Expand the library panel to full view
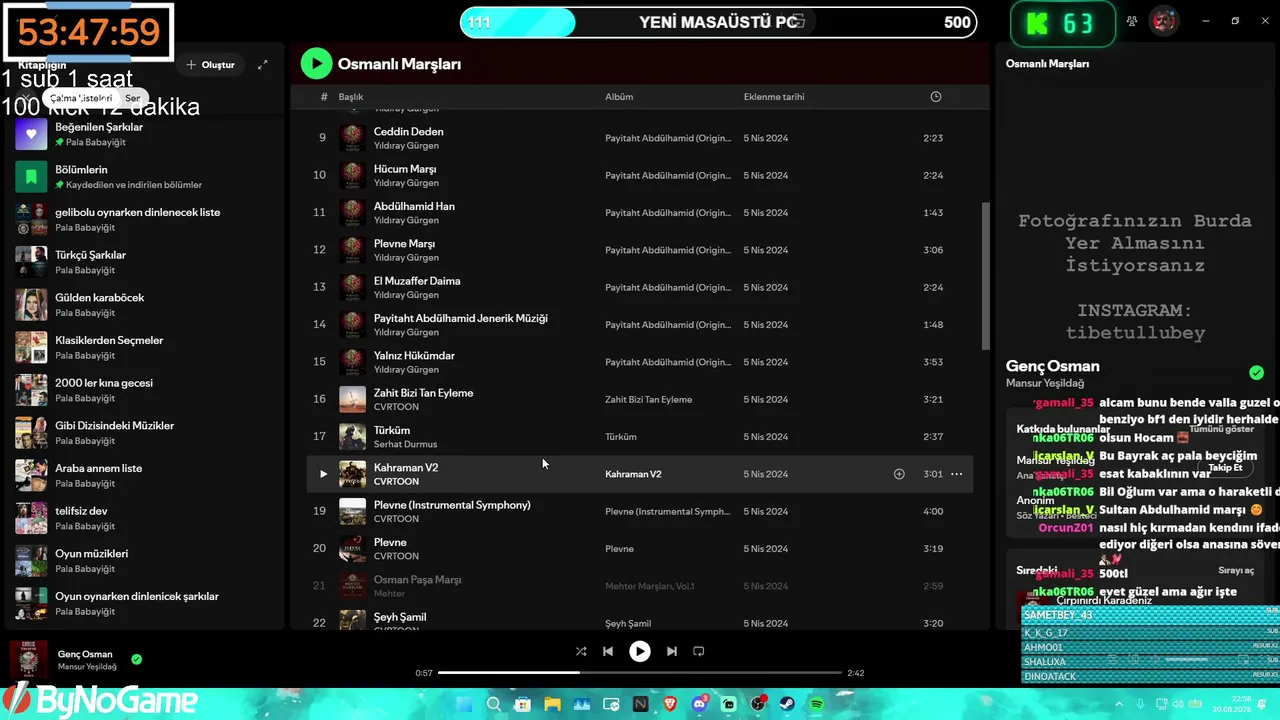 click(x=263, y=65)
